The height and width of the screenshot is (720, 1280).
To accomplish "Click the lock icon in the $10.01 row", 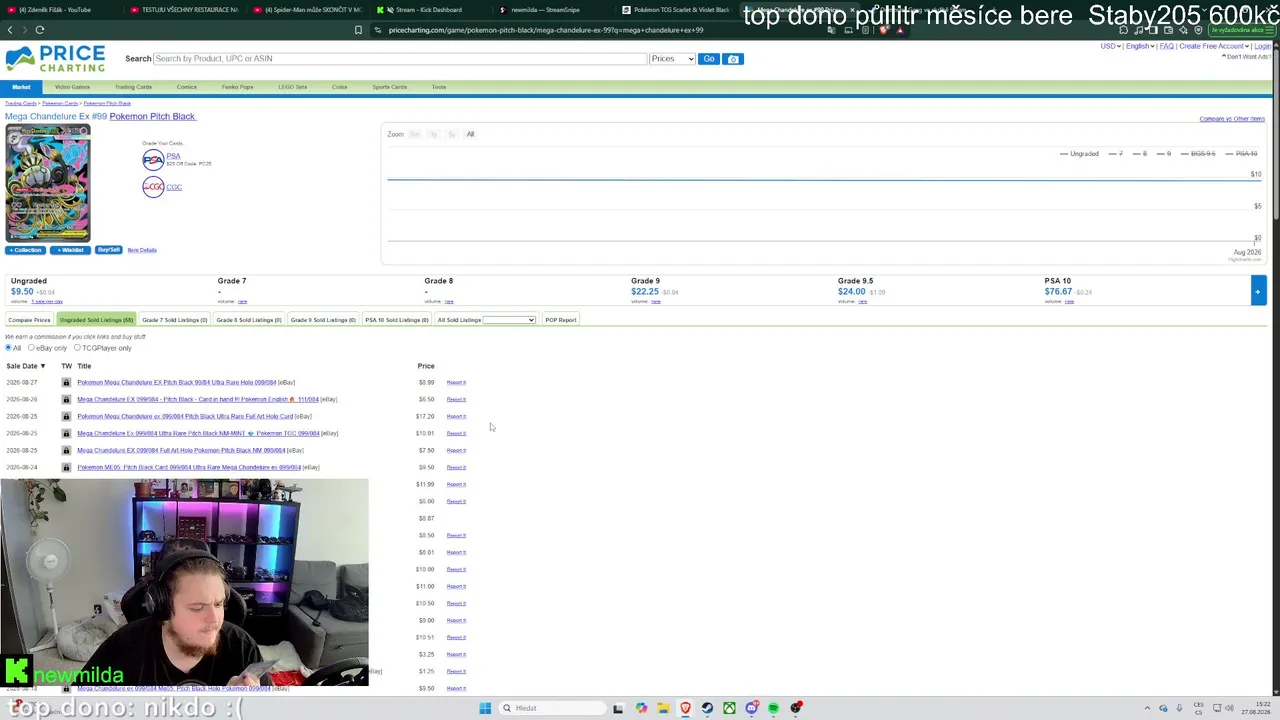I will coord(66,433).
